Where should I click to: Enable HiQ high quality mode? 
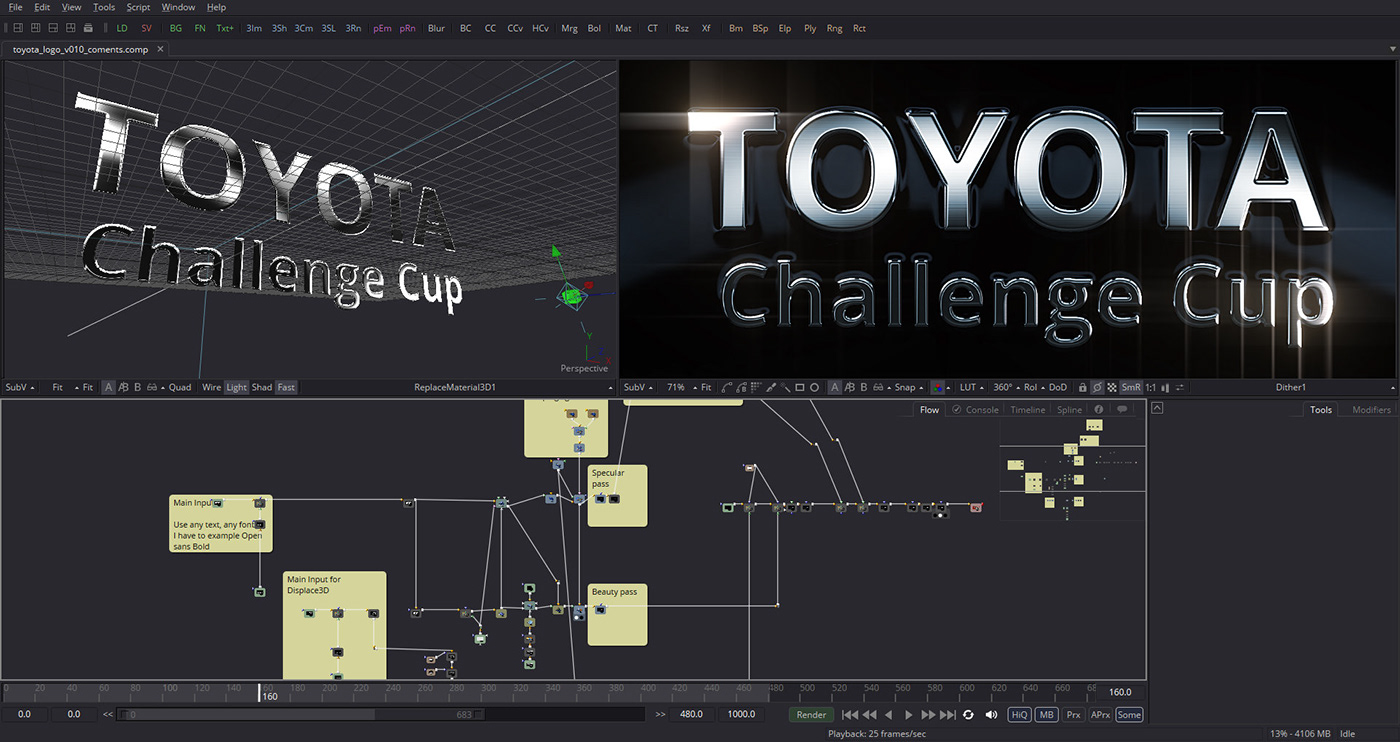pyautogui.click(x=1019, y=715)
